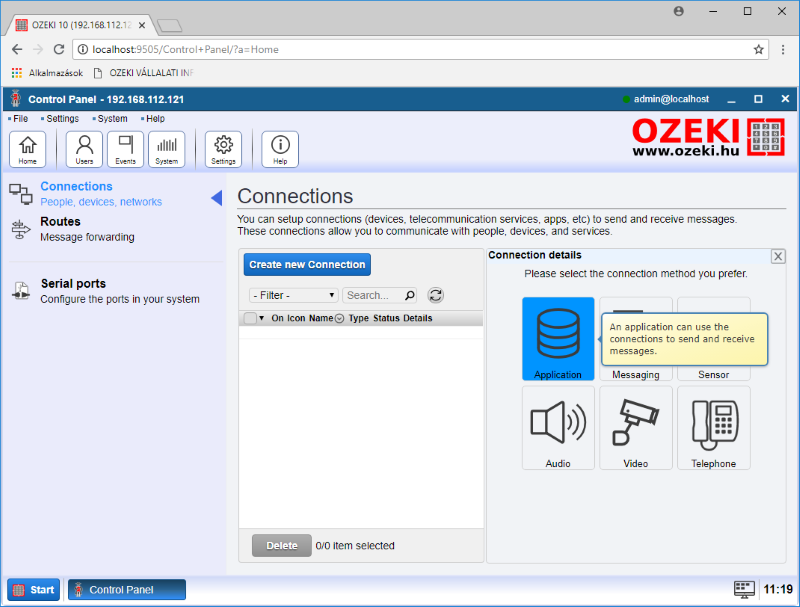Sort by Name column arrow
800x607 pixels.
tap(339, 318)
